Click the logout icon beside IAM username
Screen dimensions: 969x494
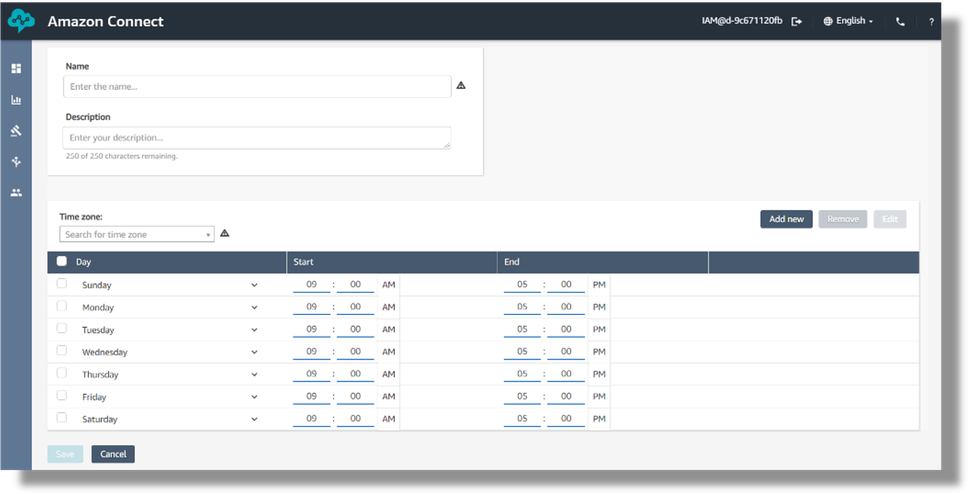click(797, 21)
